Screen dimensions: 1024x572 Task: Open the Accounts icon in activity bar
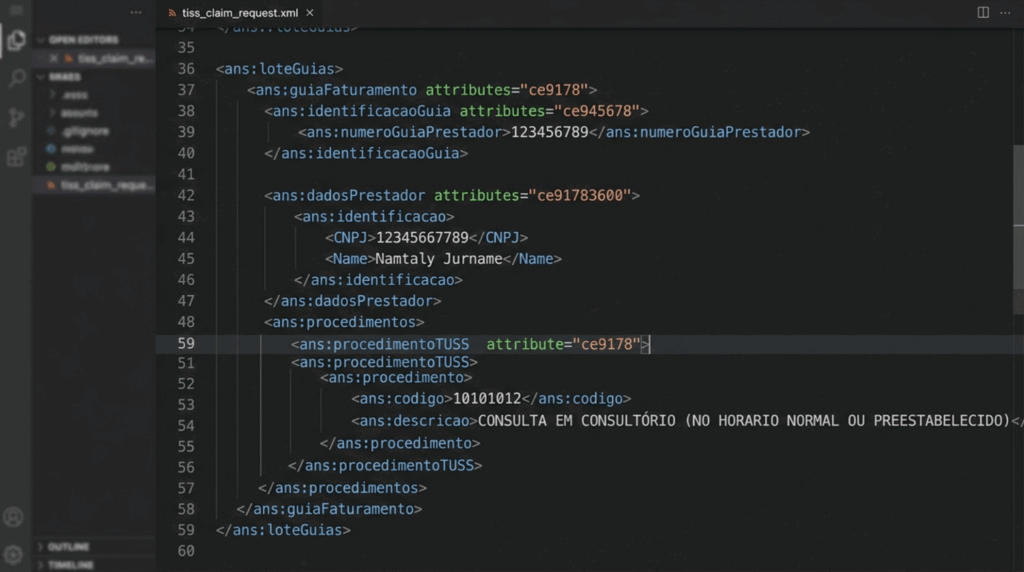[13, 517]
